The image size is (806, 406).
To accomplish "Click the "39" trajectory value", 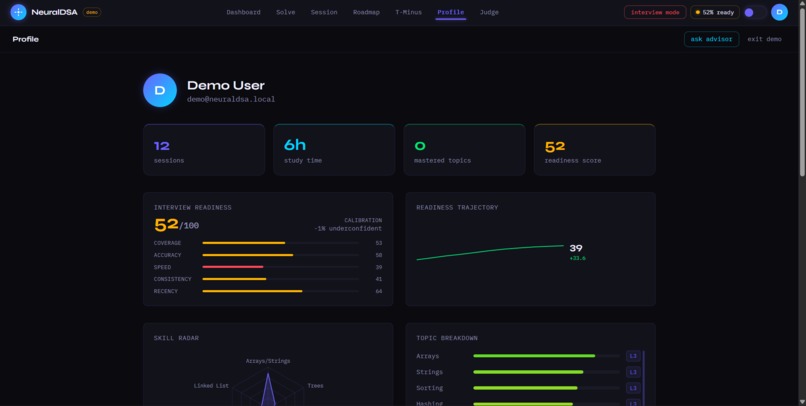I will click(x=576, y=249).
